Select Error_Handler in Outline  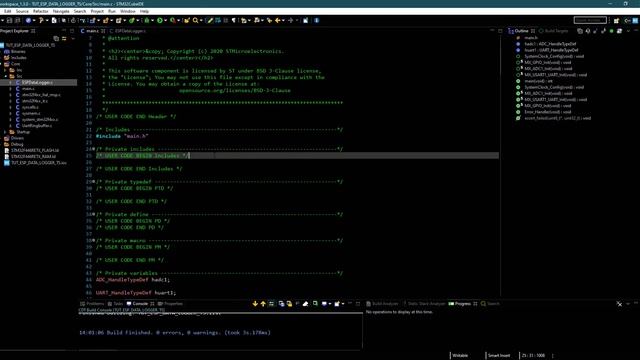(547, 112)
